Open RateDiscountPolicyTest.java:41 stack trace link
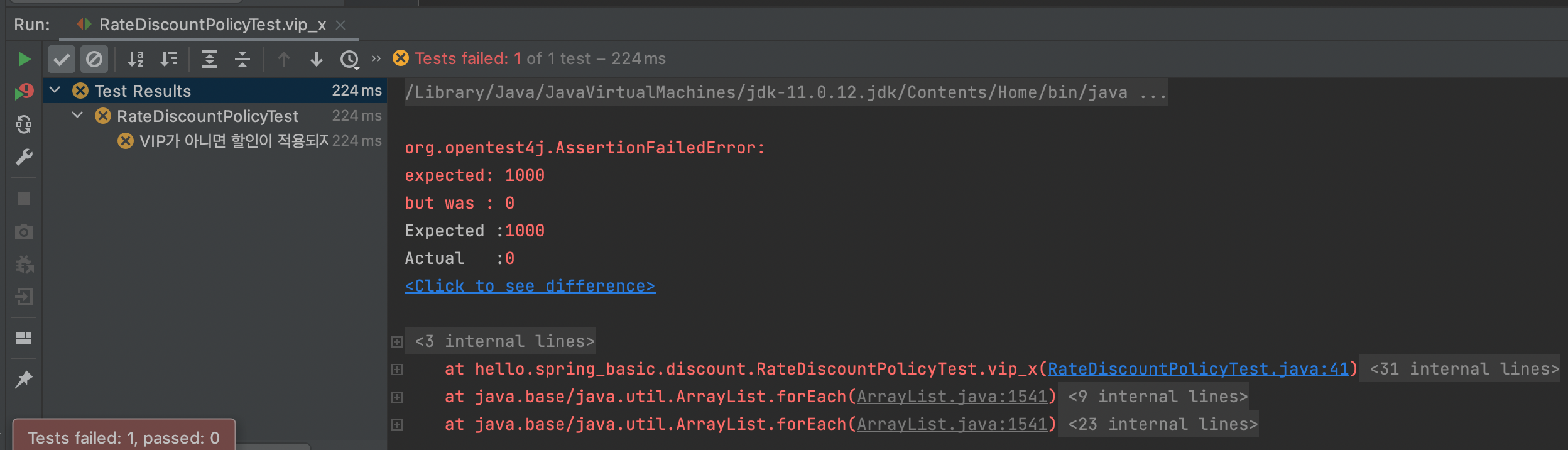This screenshot has height=450, width=1568. 1198,369
